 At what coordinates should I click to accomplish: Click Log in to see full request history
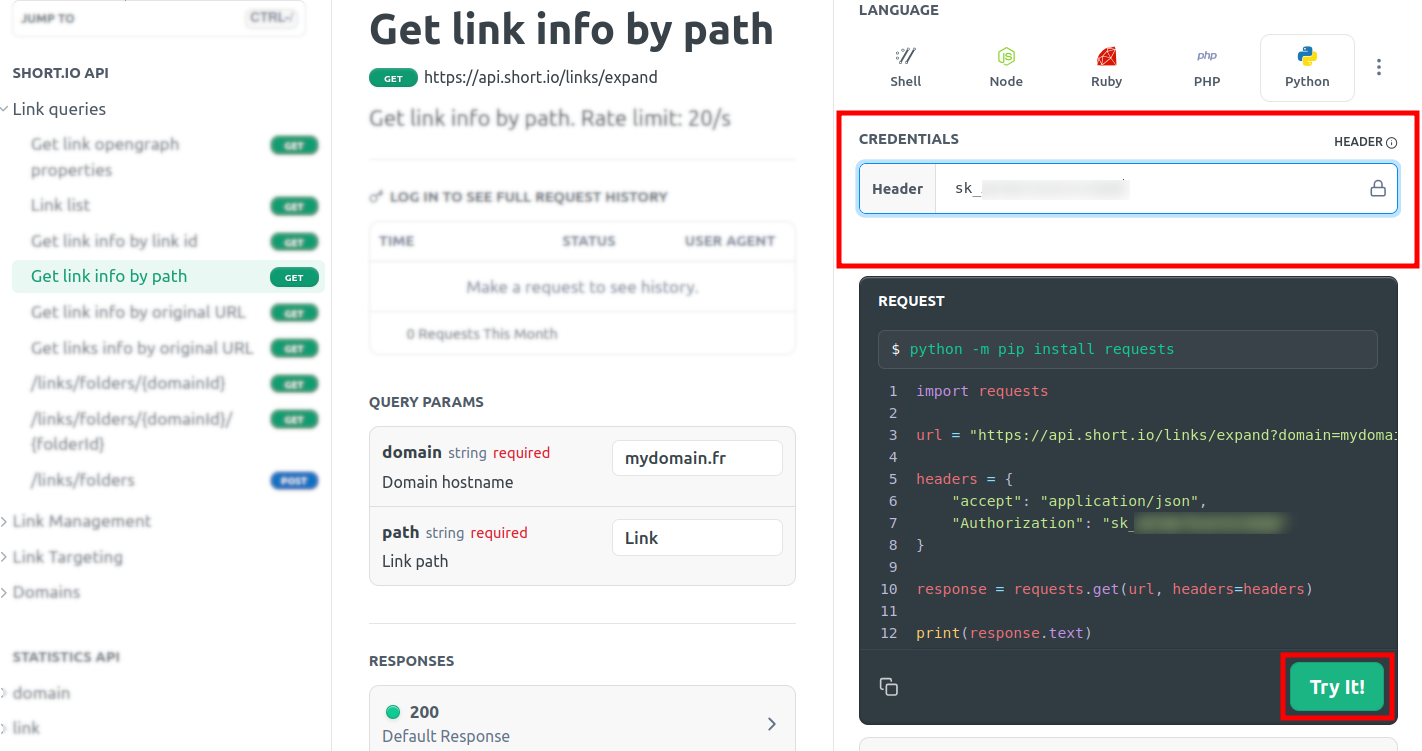pyautogui.click(x=528, y=197)
